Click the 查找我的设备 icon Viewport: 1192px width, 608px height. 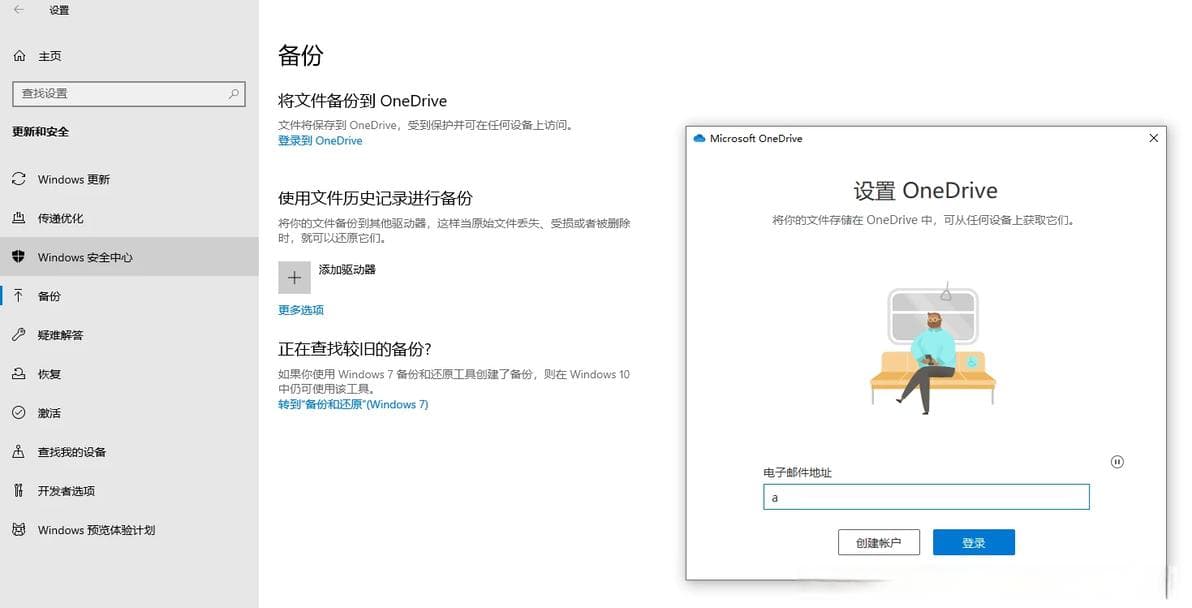(19, 451)
